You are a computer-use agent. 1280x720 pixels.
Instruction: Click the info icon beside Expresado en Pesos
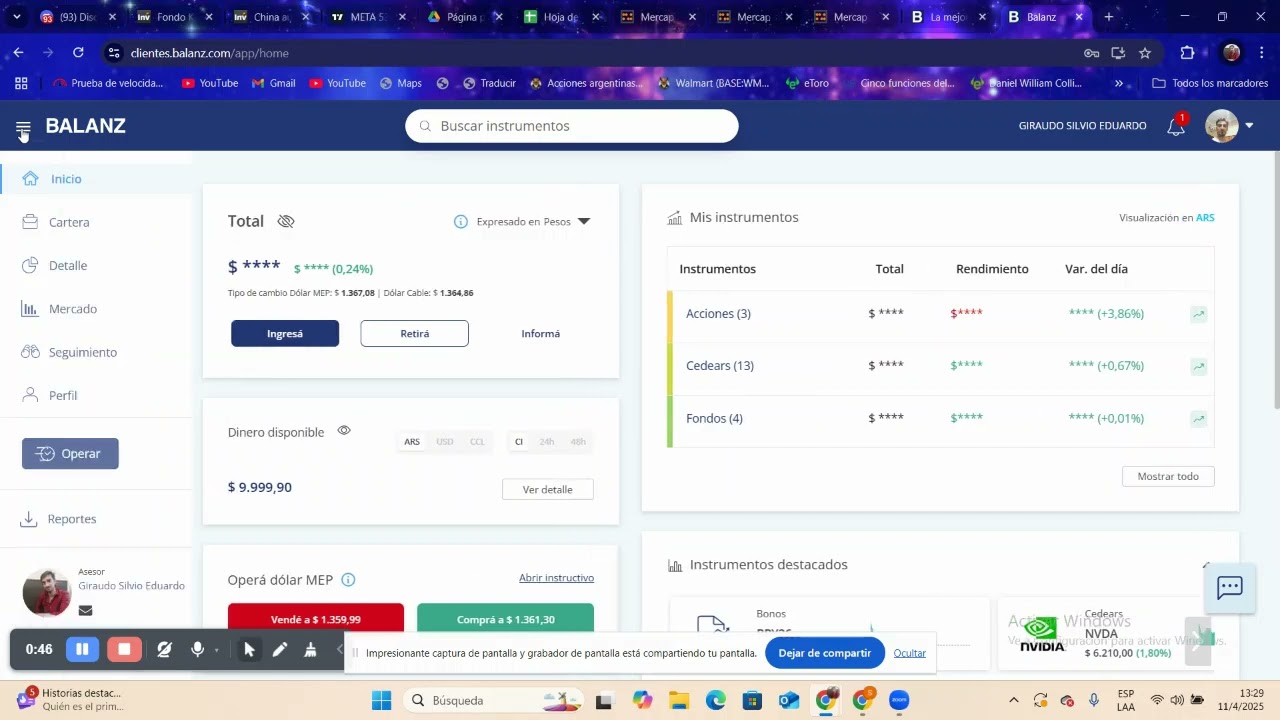click(461, 222)
